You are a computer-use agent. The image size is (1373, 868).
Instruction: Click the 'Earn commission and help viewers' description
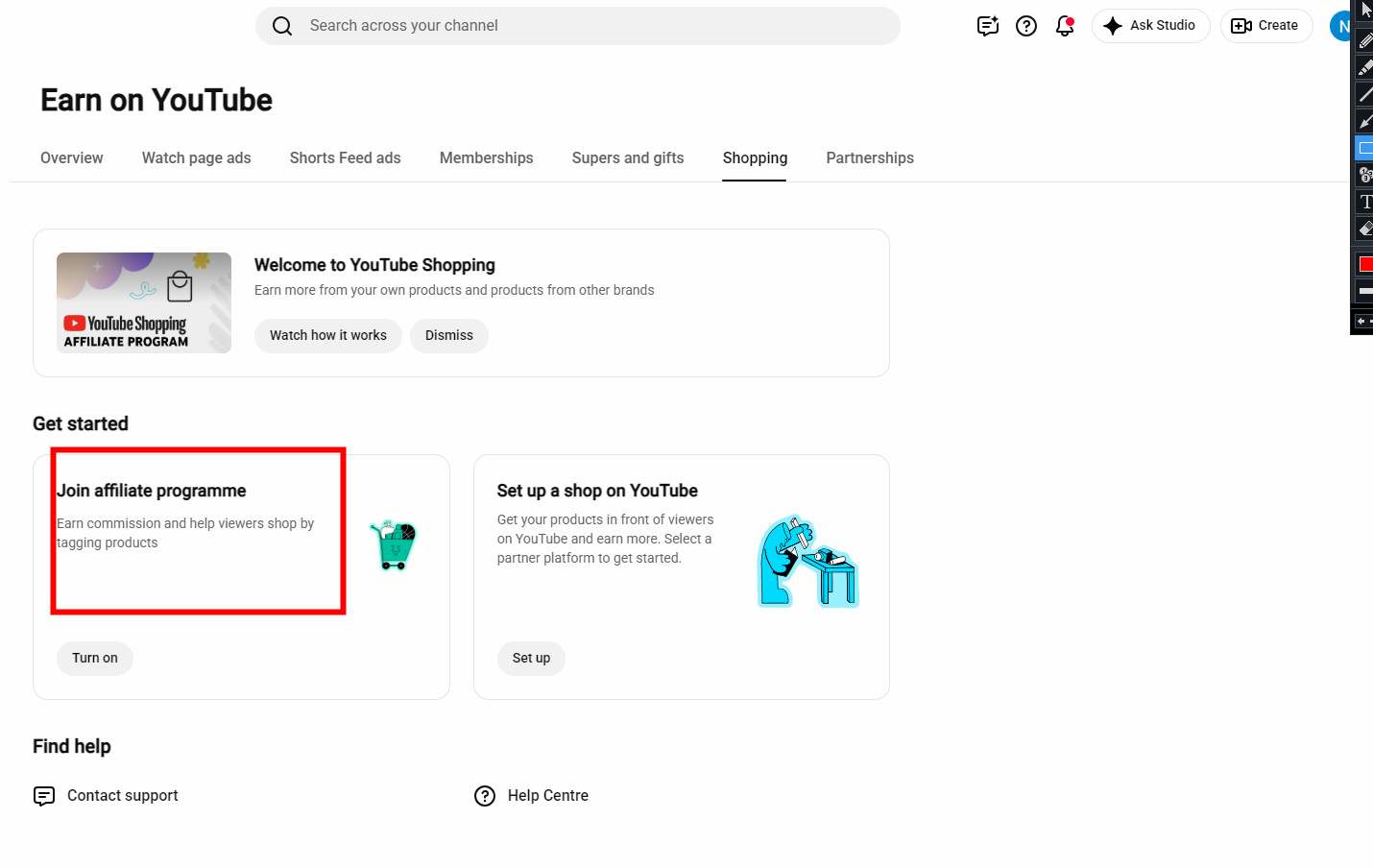click(x=185, y=533)
